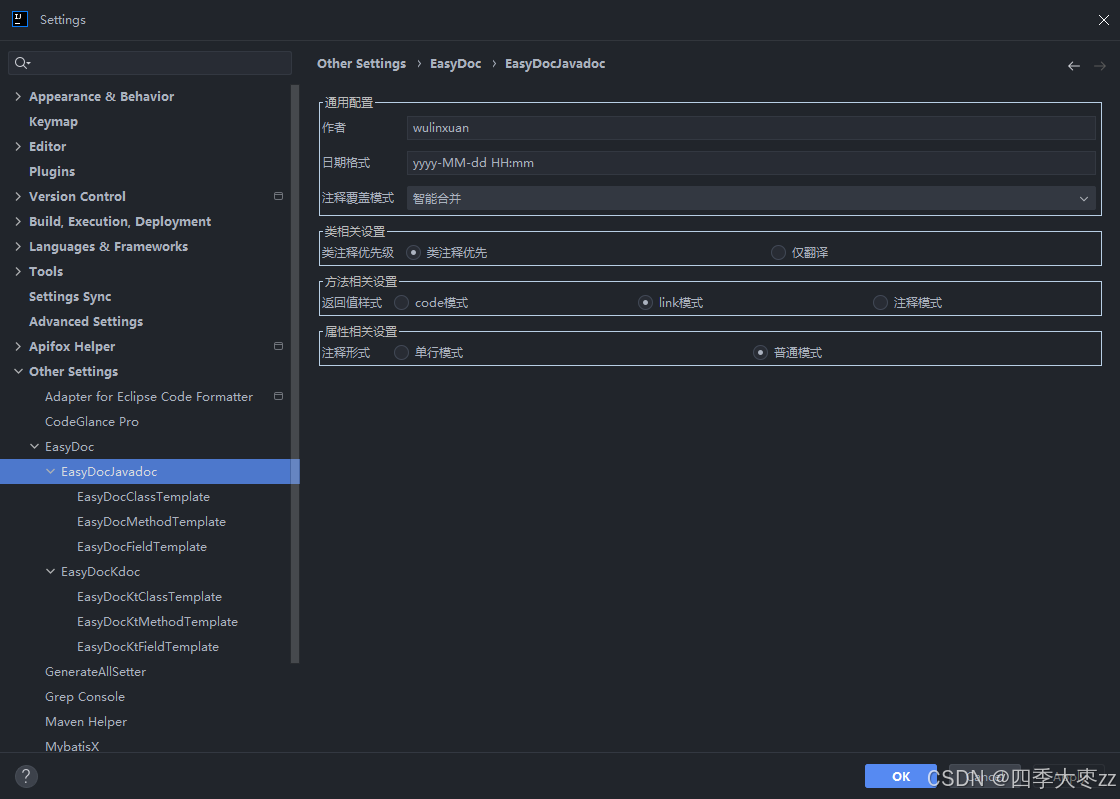This screenshot has height=799, width=1120.
Task: Open the 注释覆盖模式 dropdown
Action: (x=751, y=199)
